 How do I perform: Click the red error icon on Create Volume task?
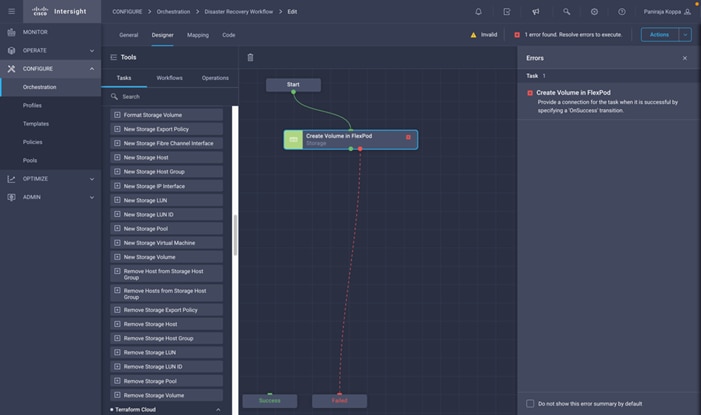408,137
